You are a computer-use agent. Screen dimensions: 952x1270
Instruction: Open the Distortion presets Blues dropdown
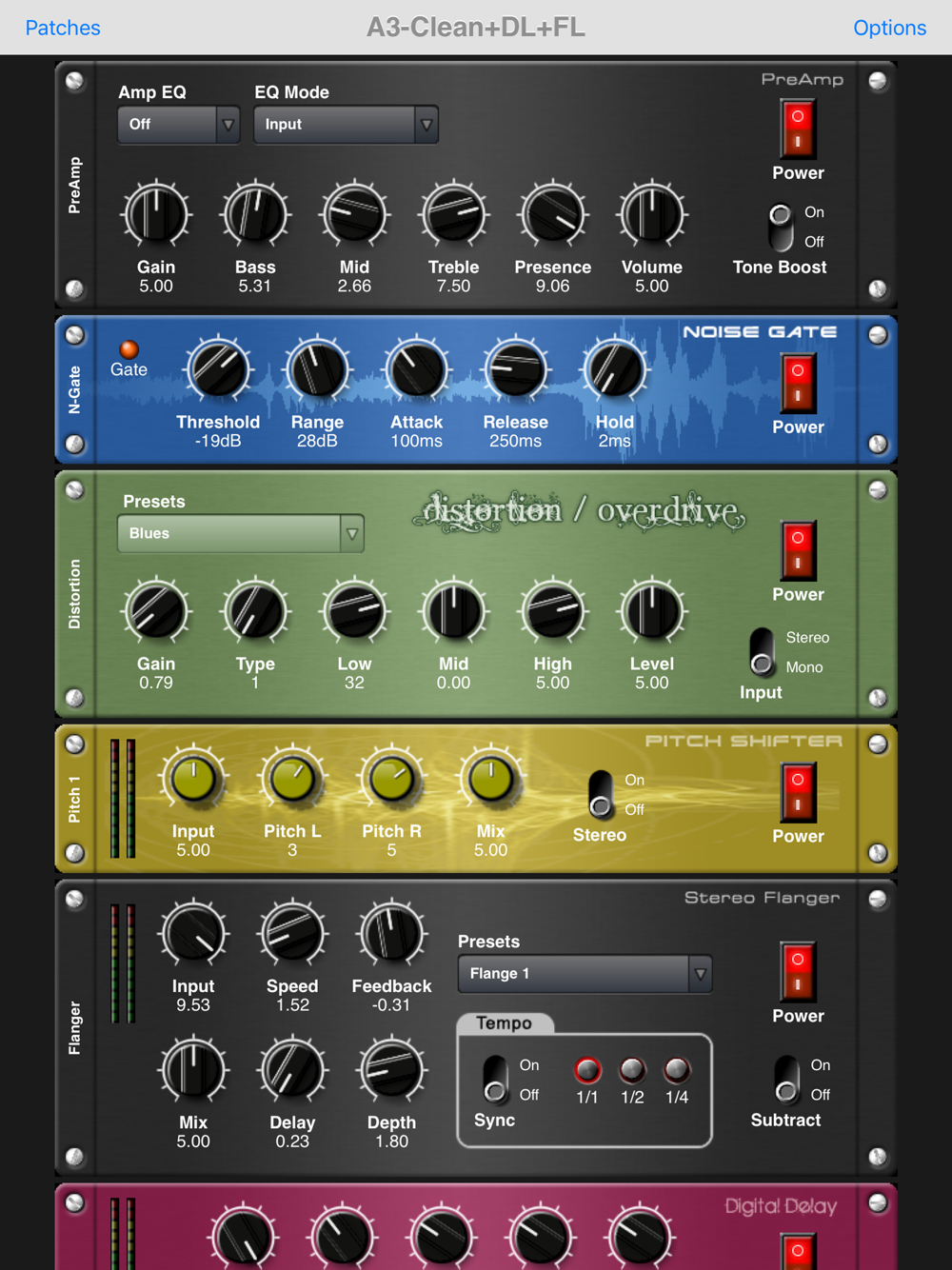click(241, 534)
